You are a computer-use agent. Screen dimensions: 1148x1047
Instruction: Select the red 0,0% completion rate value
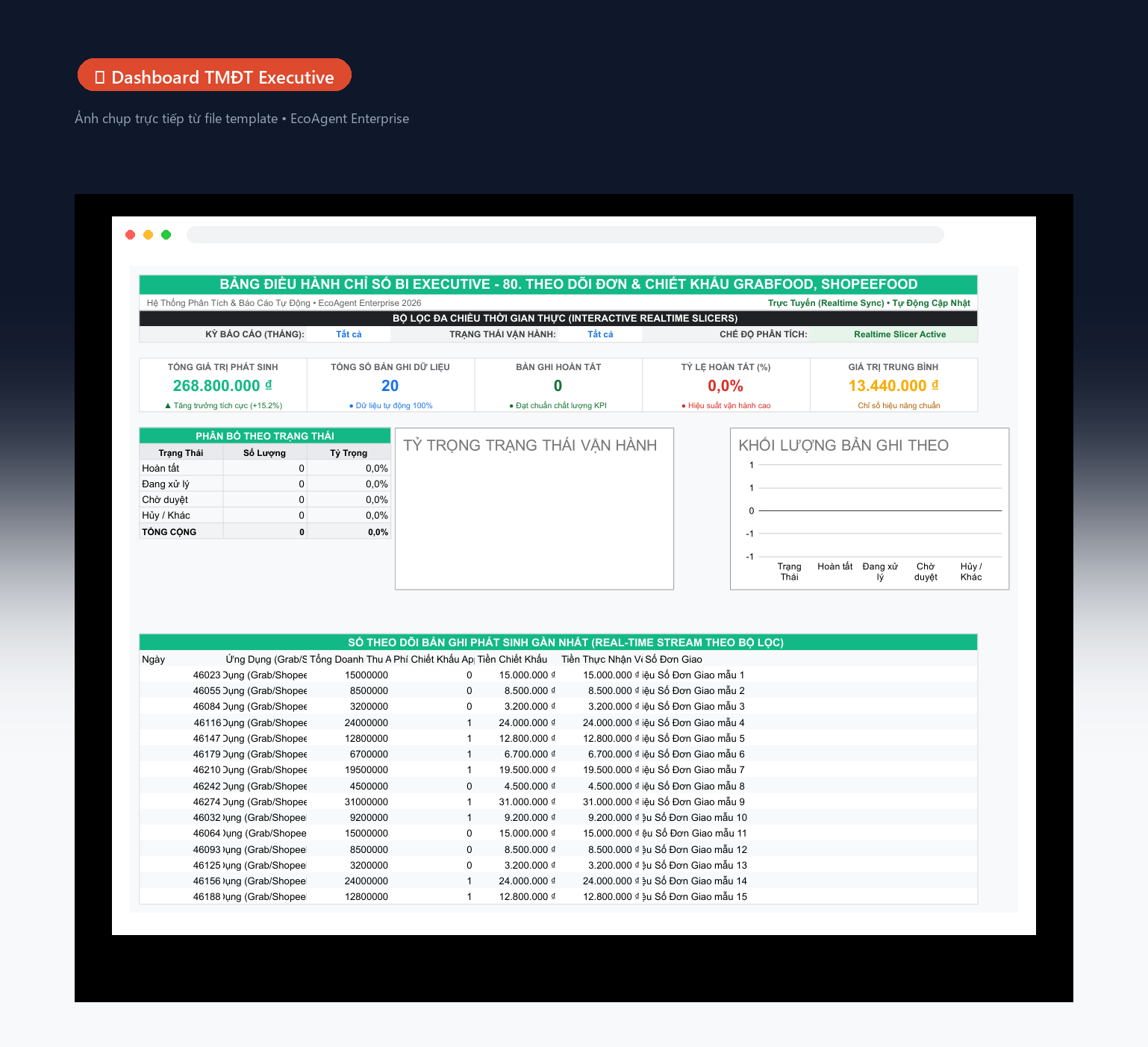[x=726, y=386]
